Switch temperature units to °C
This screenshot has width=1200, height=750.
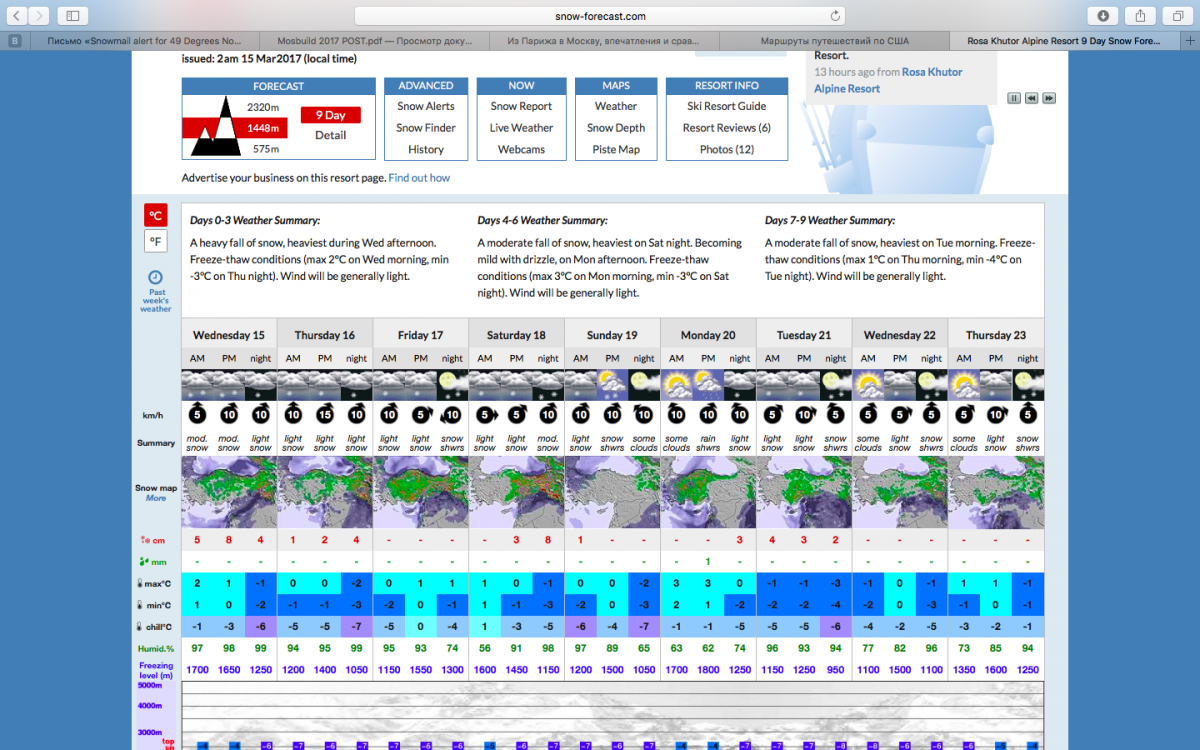pyautogui.click(x=155, y=215)
